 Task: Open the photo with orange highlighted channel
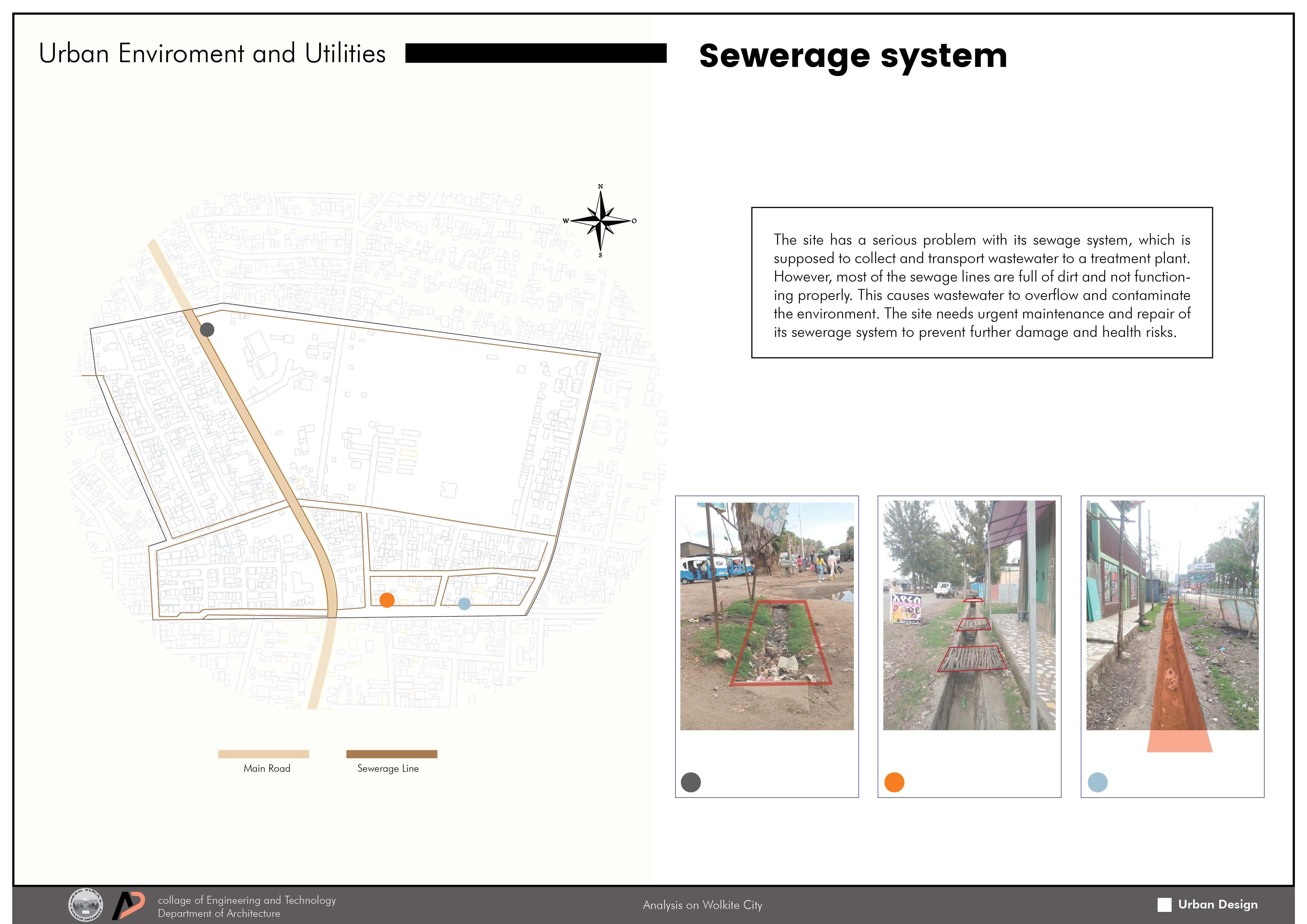(1172, 616)
